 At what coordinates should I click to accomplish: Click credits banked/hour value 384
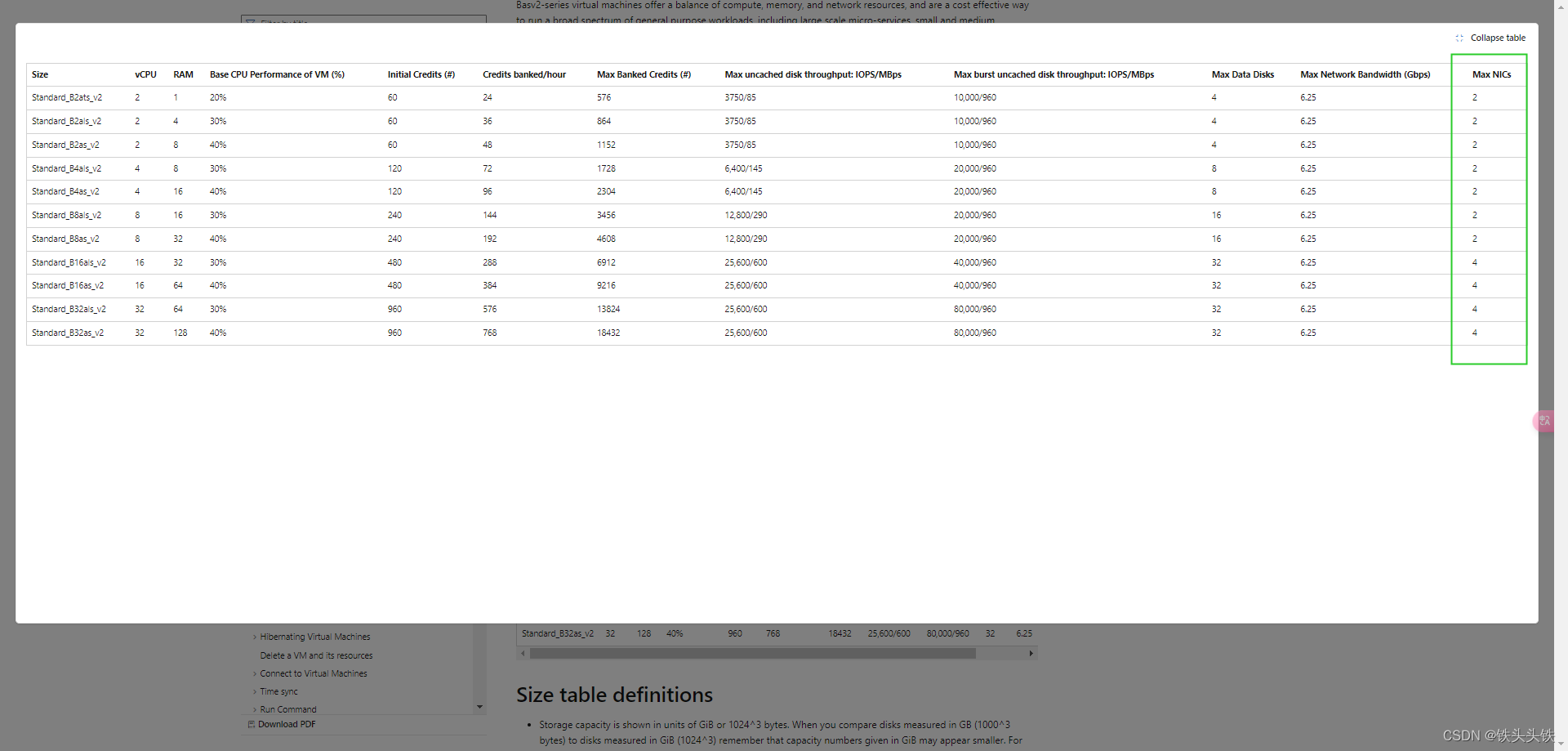point(489,285)
